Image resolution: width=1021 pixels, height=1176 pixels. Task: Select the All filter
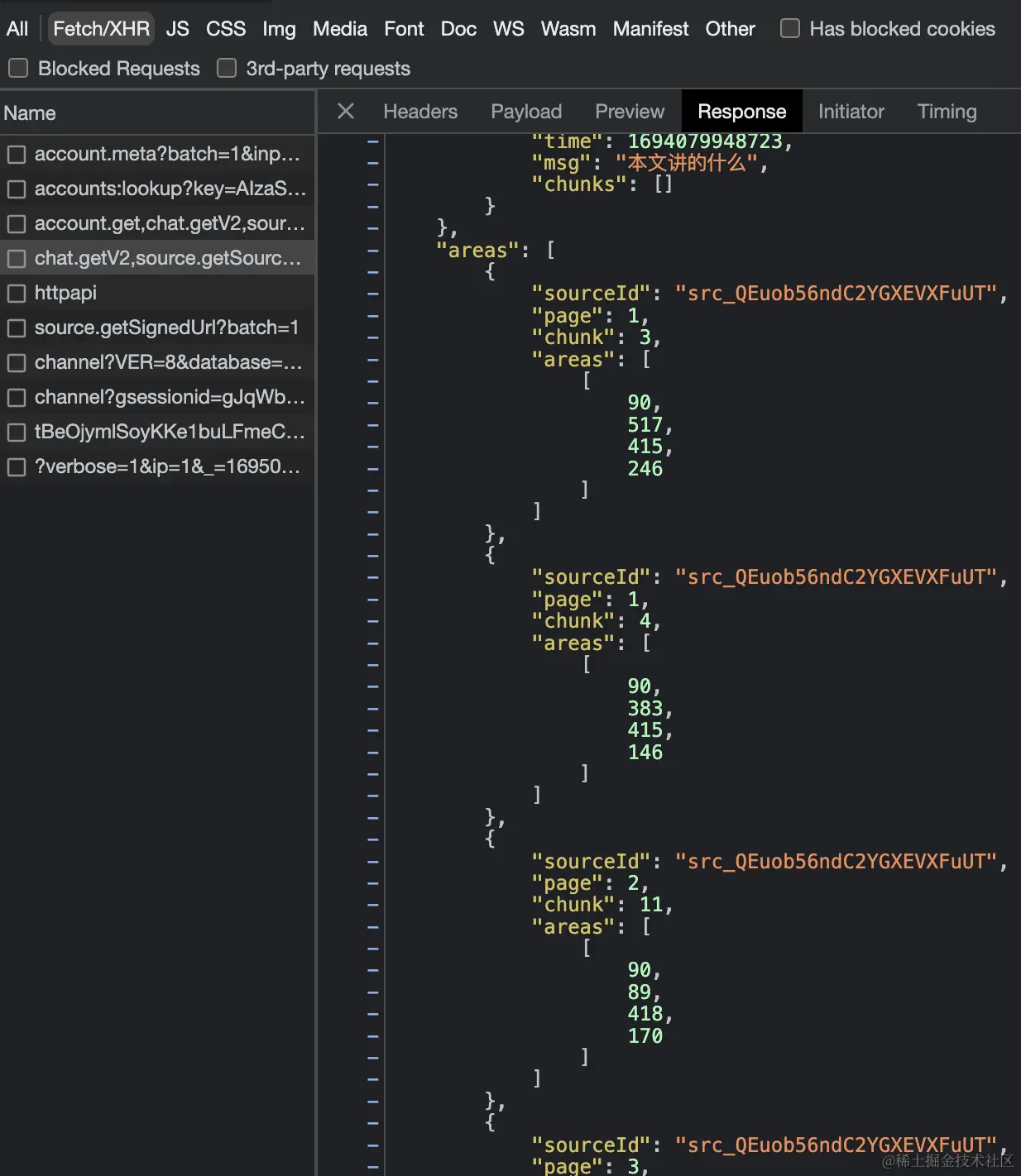(x=17, y=29)
